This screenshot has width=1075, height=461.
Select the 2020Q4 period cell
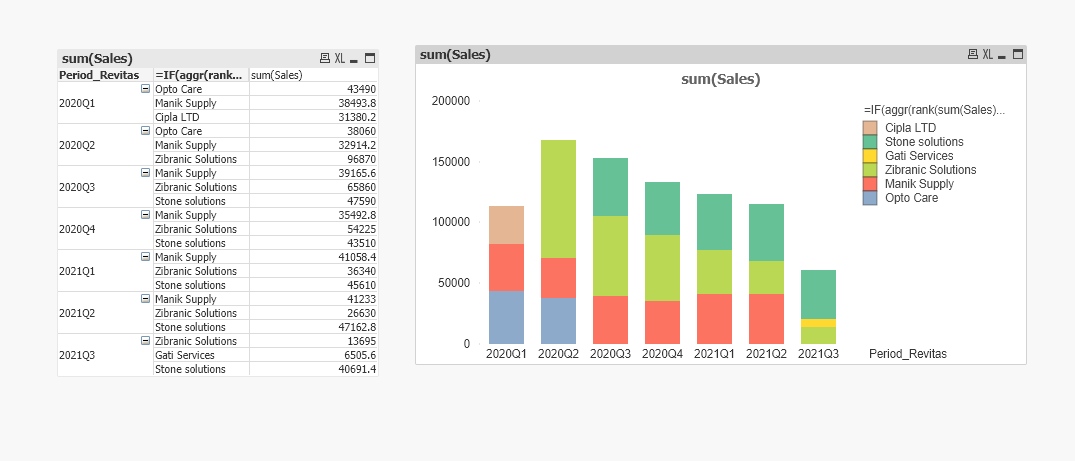(106, 228)
